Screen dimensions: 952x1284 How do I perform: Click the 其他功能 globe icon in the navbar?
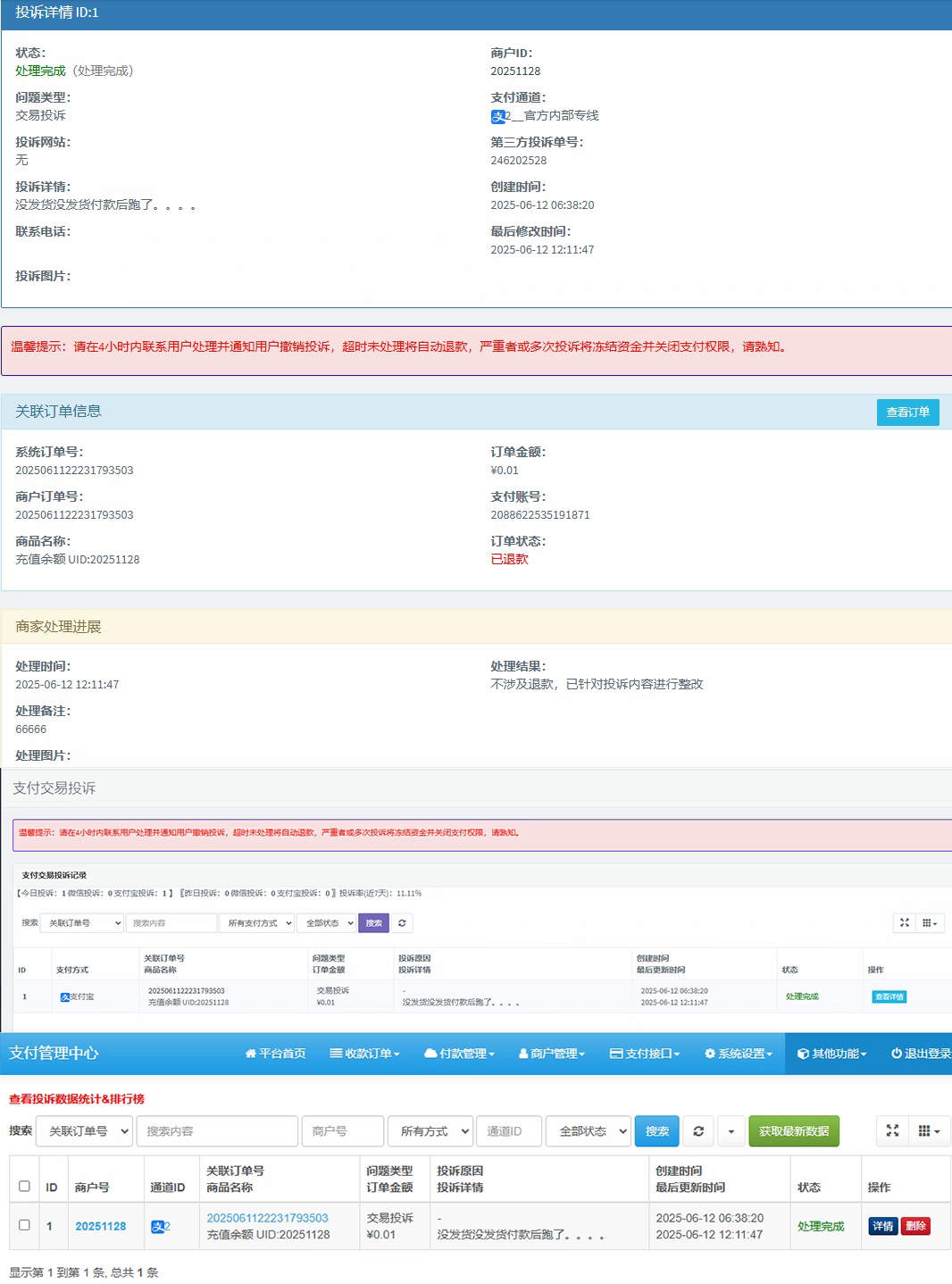[805, 1053]
